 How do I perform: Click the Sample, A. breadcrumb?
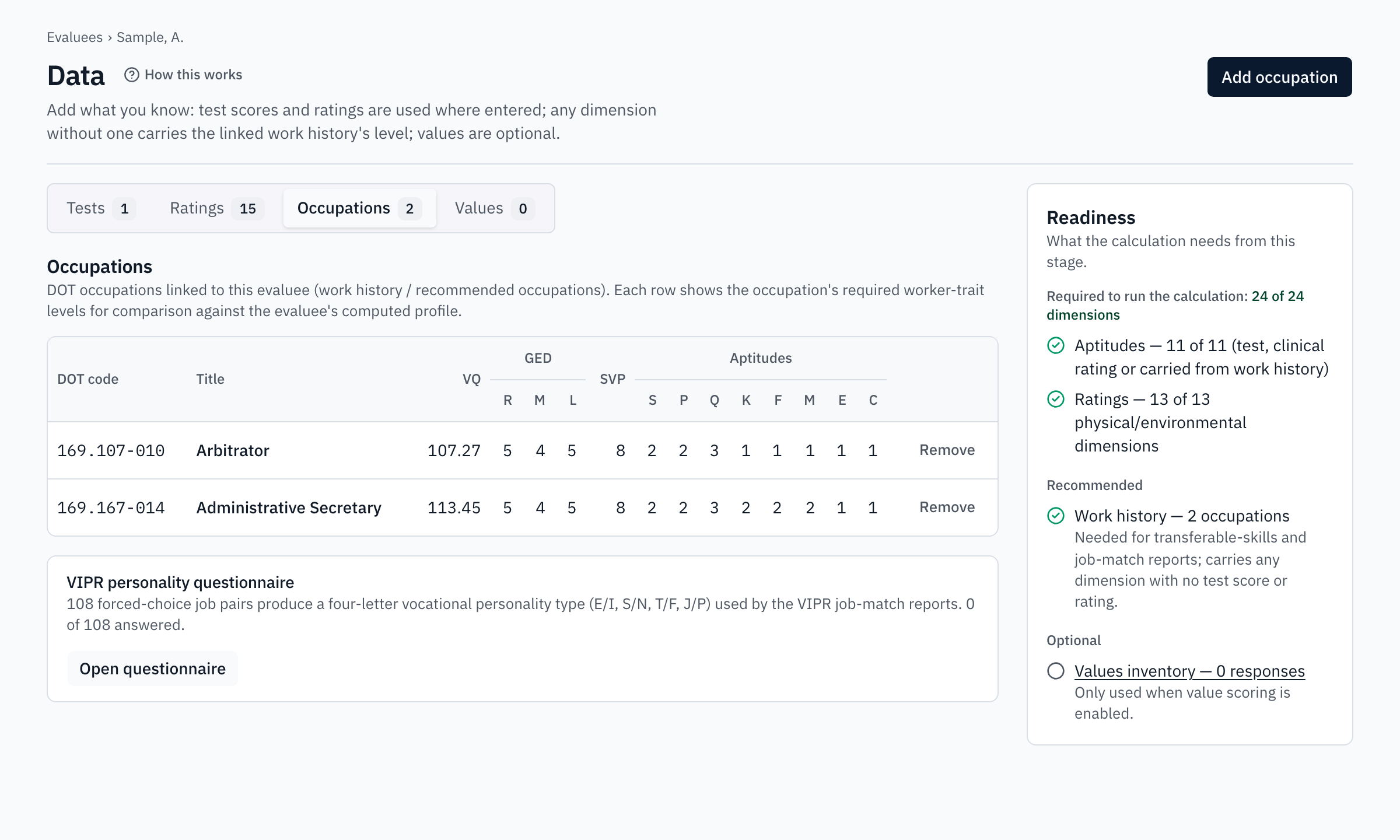(x=150, y=37)
